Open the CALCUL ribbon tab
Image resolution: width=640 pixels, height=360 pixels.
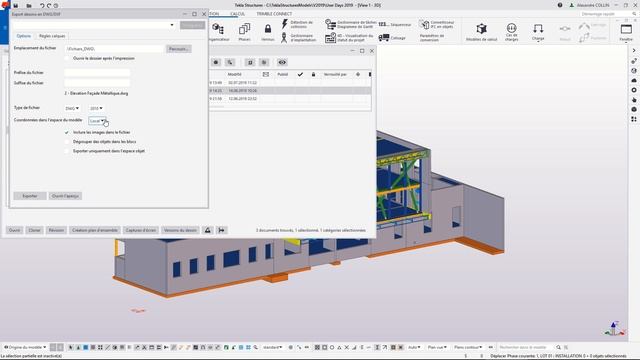coord(237,14)
